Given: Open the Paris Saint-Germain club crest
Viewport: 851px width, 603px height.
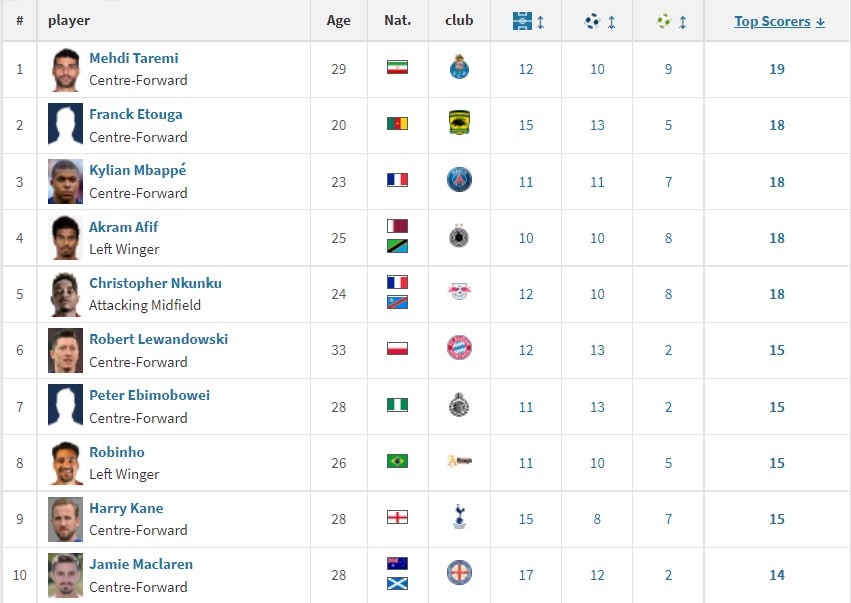Looking at the screenshot, I should click(x=459, y=180).
